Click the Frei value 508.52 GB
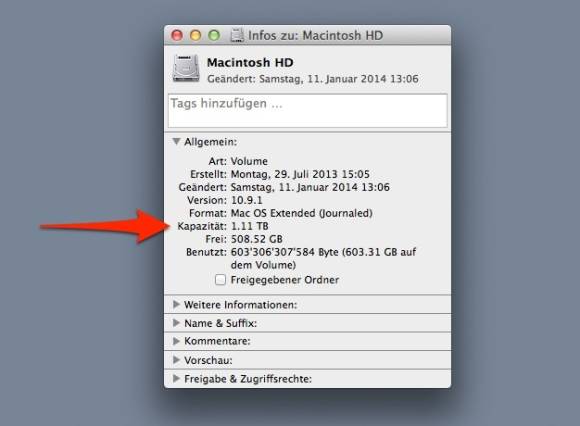Image resolution: width=580 pixels, height=426 pixels. coord(257,239)
